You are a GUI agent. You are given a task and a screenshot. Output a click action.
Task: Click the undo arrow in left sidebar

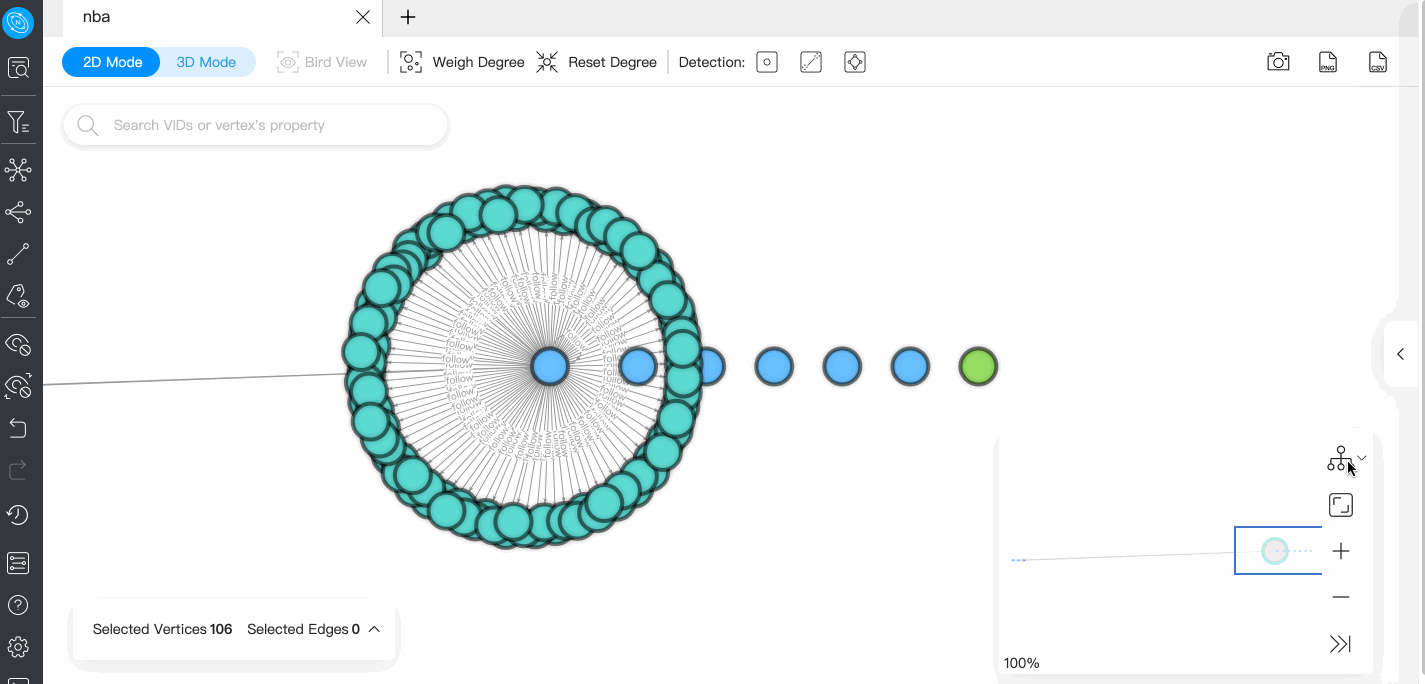18,428
